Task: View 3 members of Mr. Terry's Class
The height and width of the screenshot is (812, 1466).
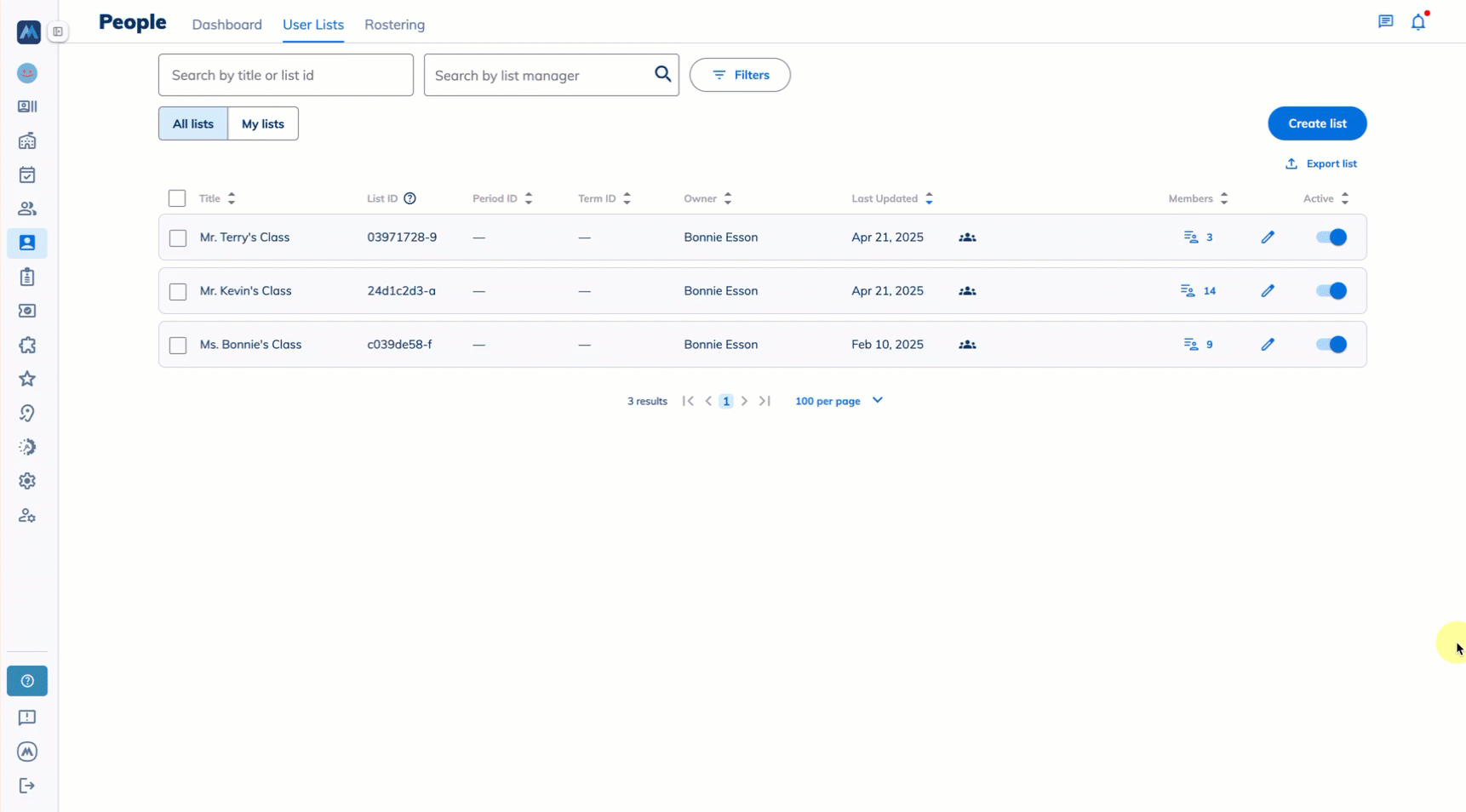Action: click(1198, 237)
